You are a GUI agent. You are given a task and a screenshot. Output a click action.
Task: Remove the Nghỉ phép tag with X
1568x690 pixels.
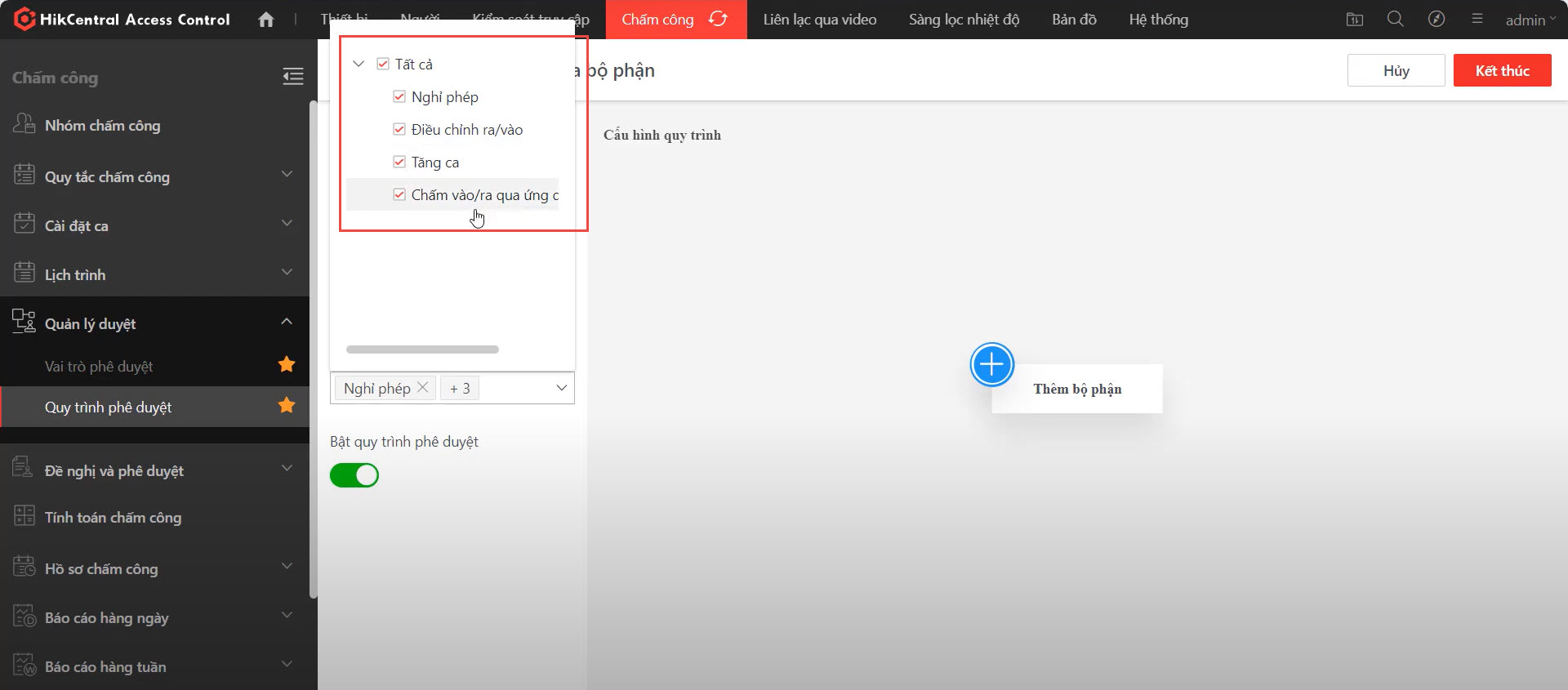click(x=422, y=388)
